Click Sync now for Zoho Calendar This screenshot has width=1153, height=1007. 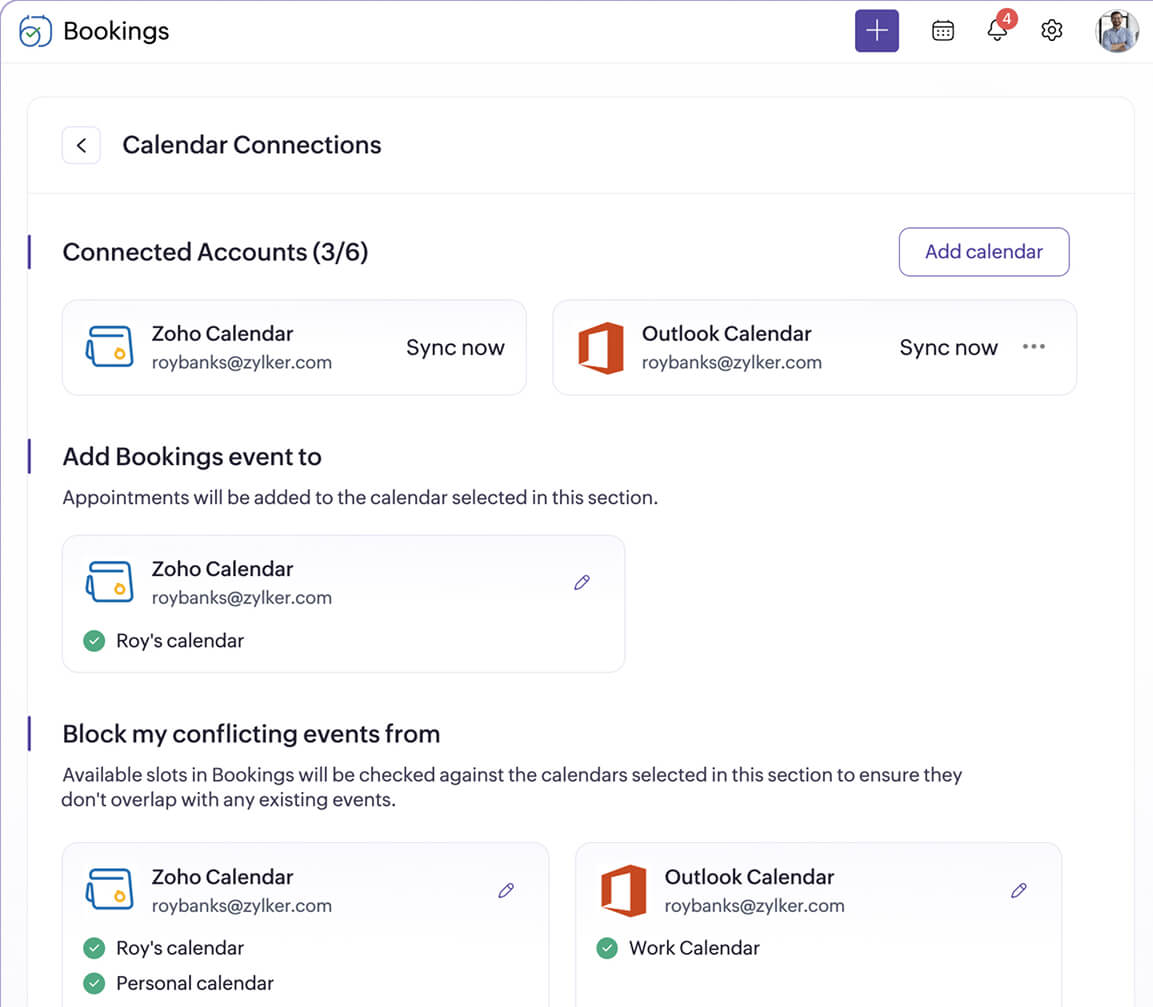[455, 347]
